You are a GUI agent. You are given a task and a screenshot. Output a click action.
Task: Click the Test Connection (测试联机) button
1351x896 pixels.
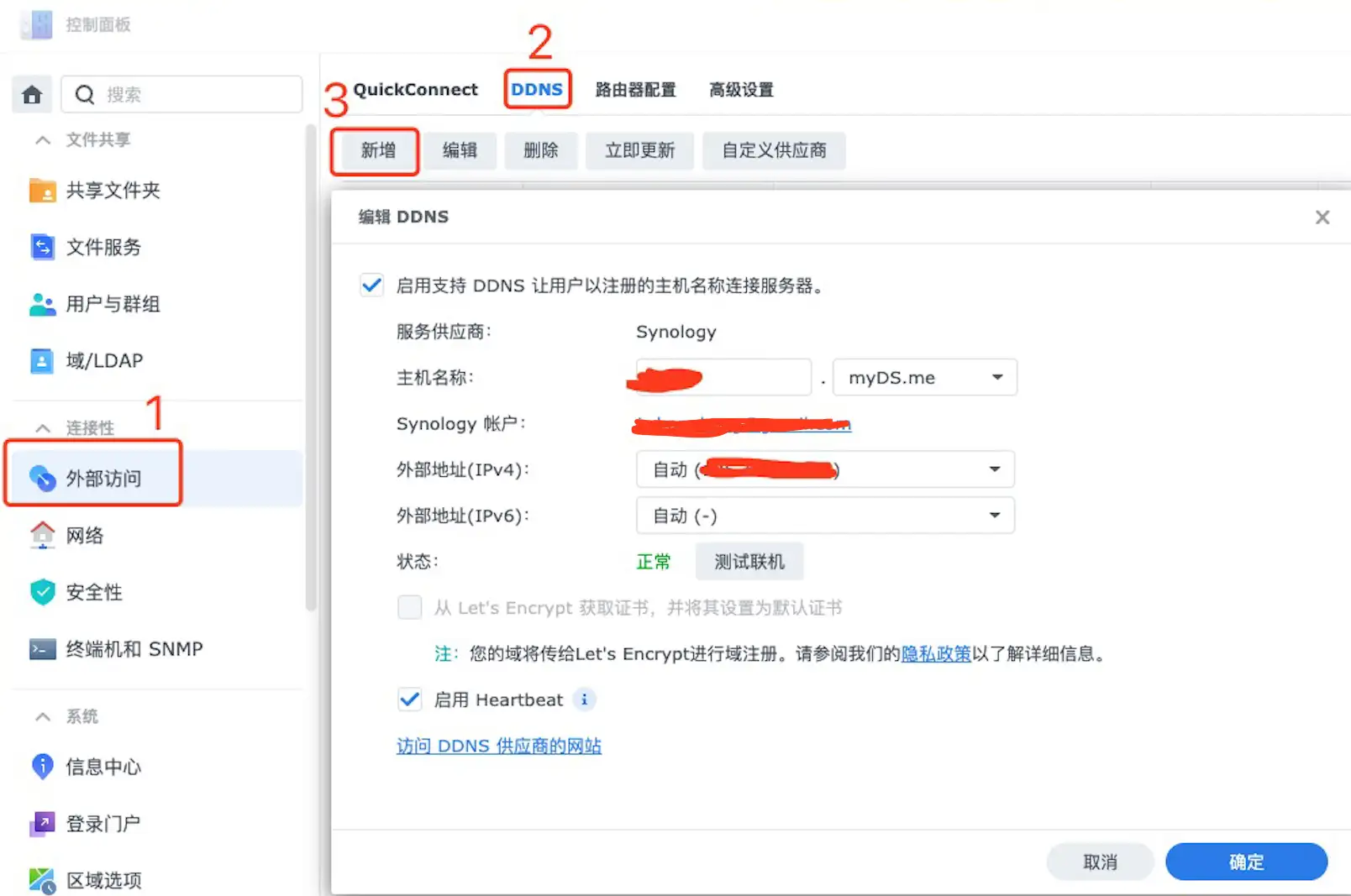pyautogui.click(x=749, y=562)
